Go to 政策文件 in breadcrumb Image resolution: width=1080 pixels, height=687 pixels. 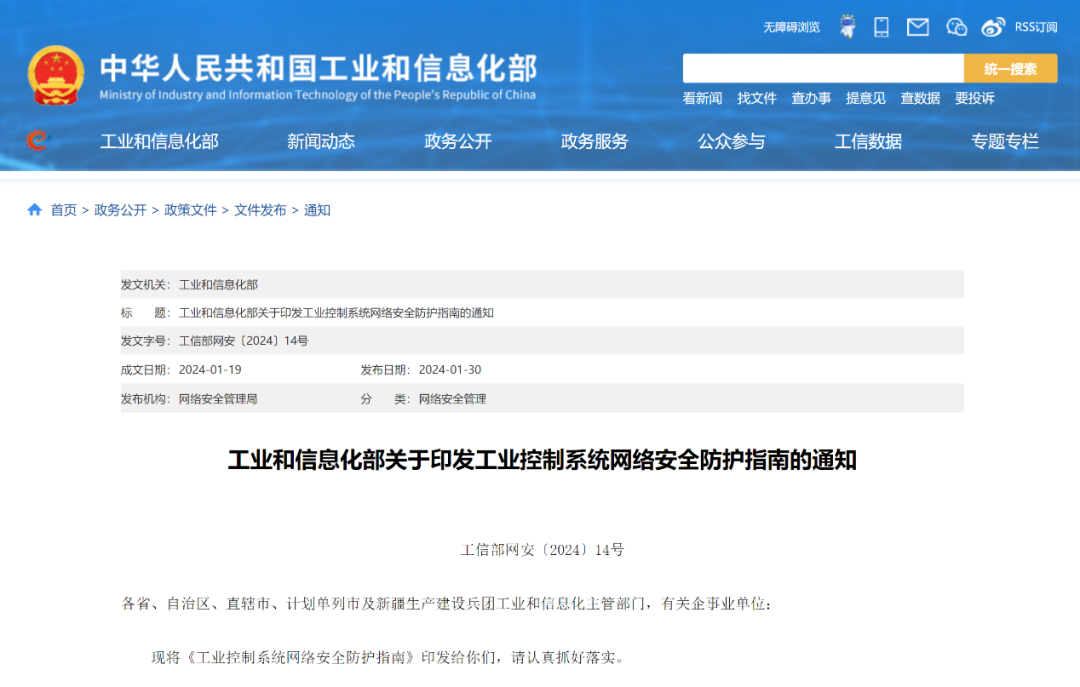190,209
